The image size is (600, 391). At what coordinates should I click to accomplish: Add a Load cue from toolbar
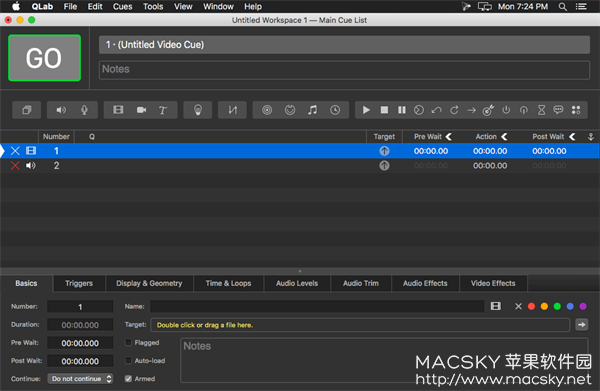click(419, 110)
